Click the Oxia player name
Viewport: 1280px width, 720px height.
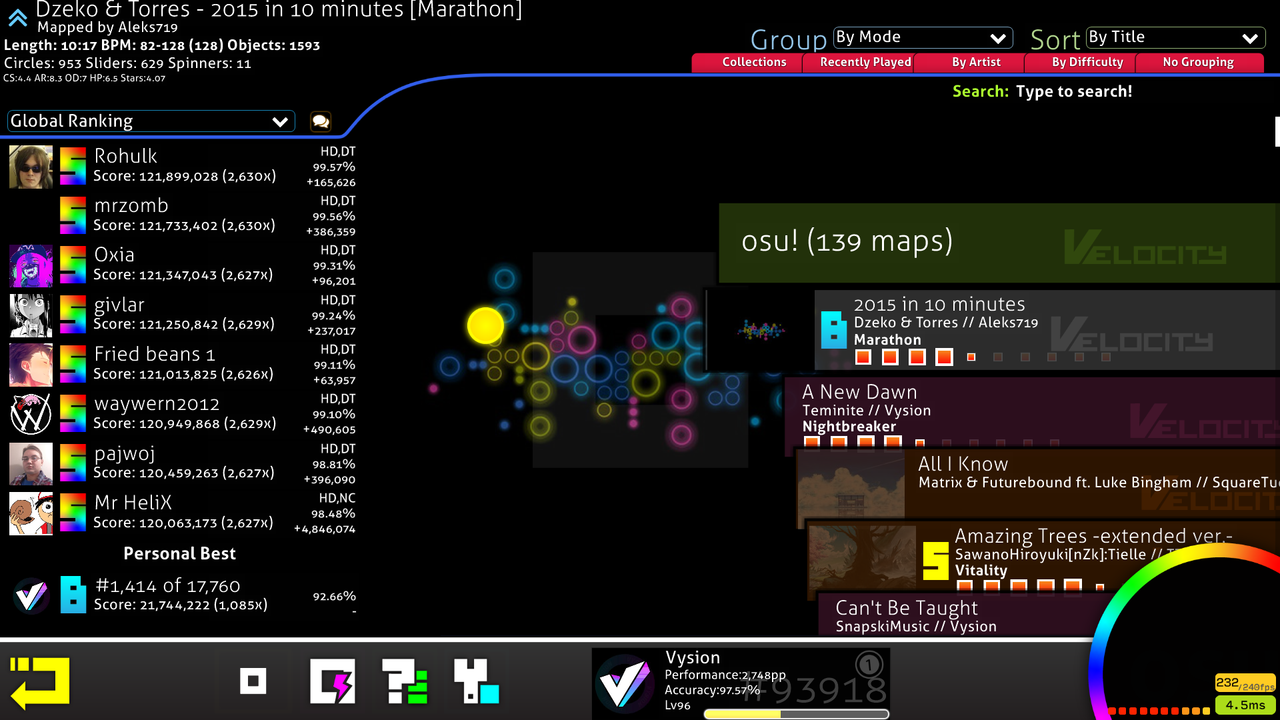point(114,255)
